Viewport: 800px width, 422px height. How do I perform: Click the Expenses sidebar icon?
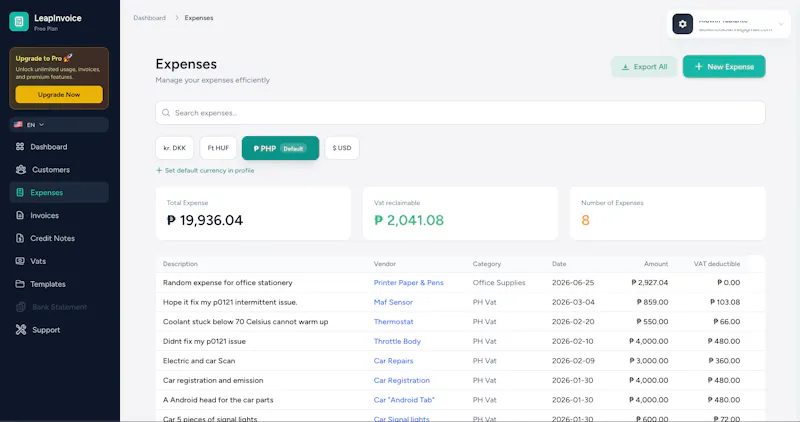point(20,192)
